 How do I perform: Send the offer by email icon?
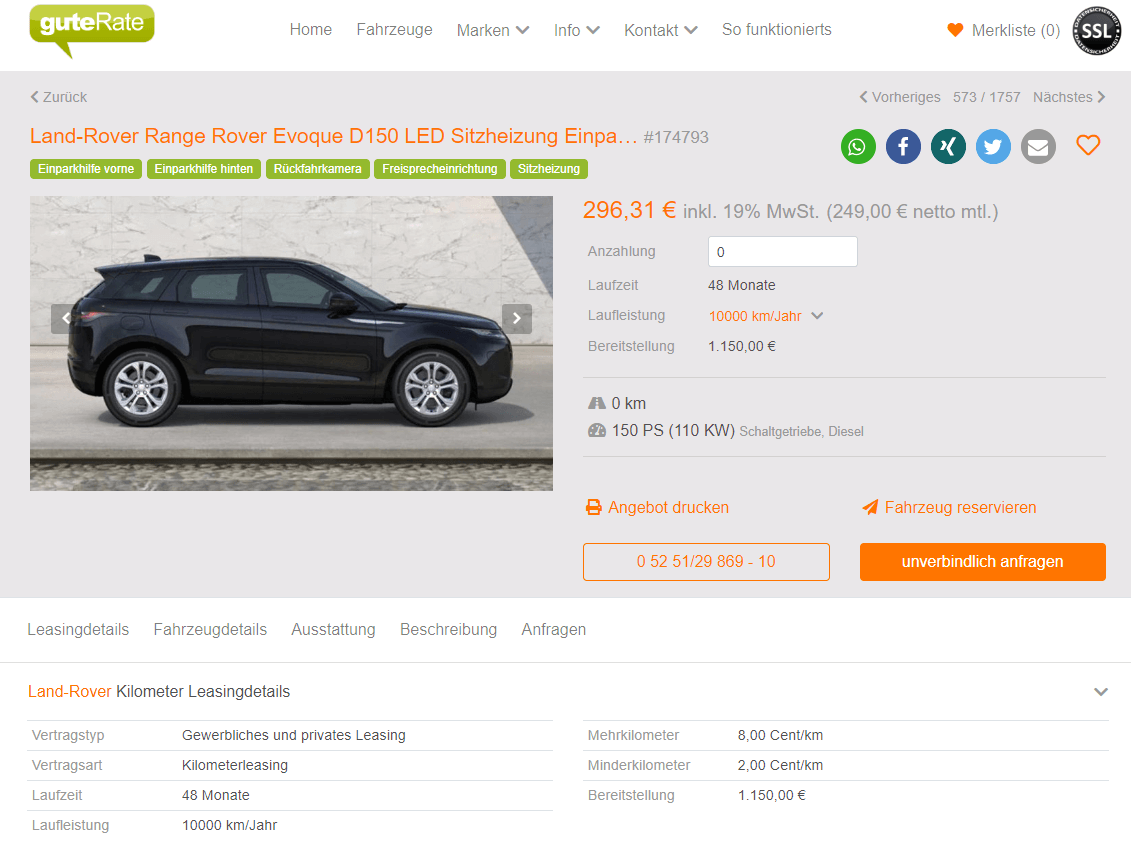tap(1038, 146)
